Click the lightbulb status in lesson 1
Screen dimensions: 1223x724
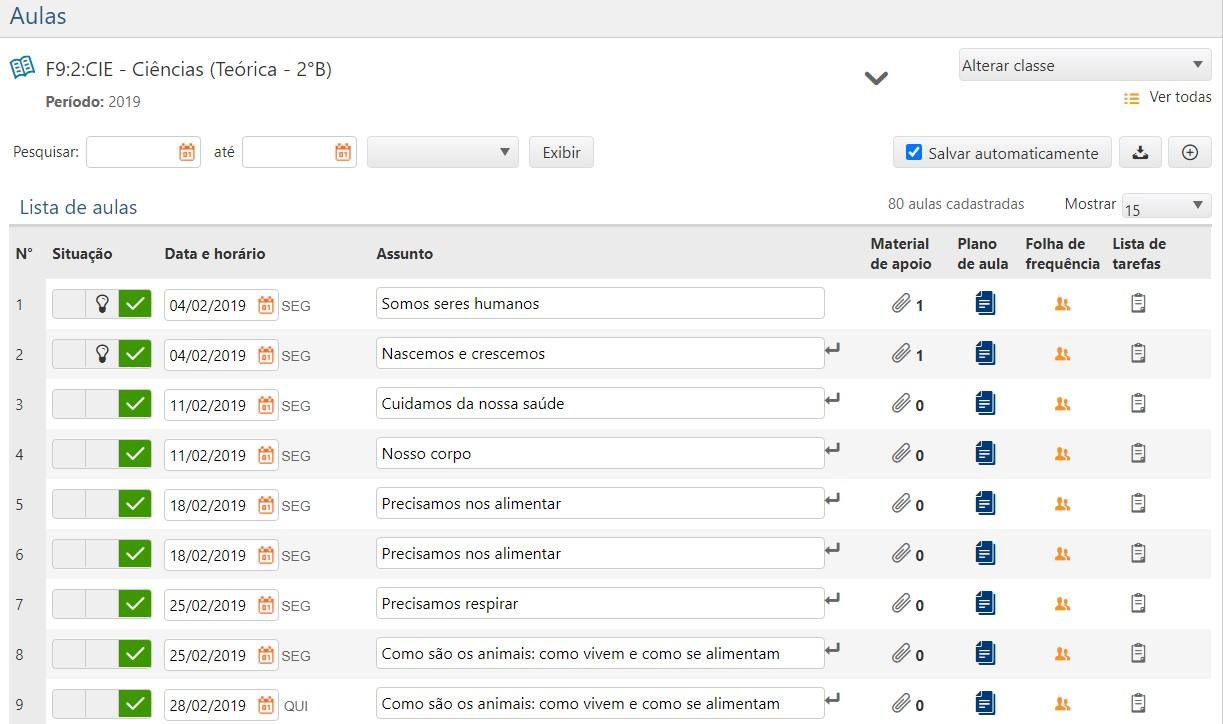tap(102, 304)
